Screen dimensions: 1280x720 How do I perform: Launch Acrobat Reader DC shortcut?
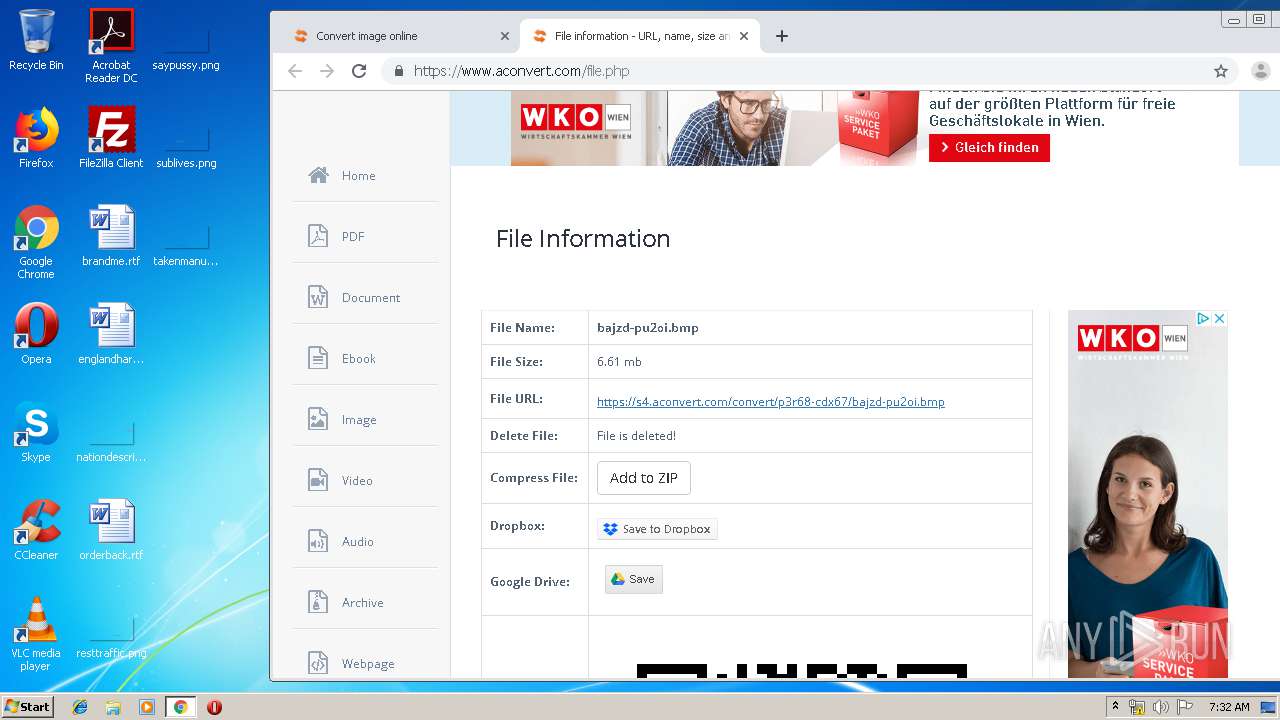point(111,46)
